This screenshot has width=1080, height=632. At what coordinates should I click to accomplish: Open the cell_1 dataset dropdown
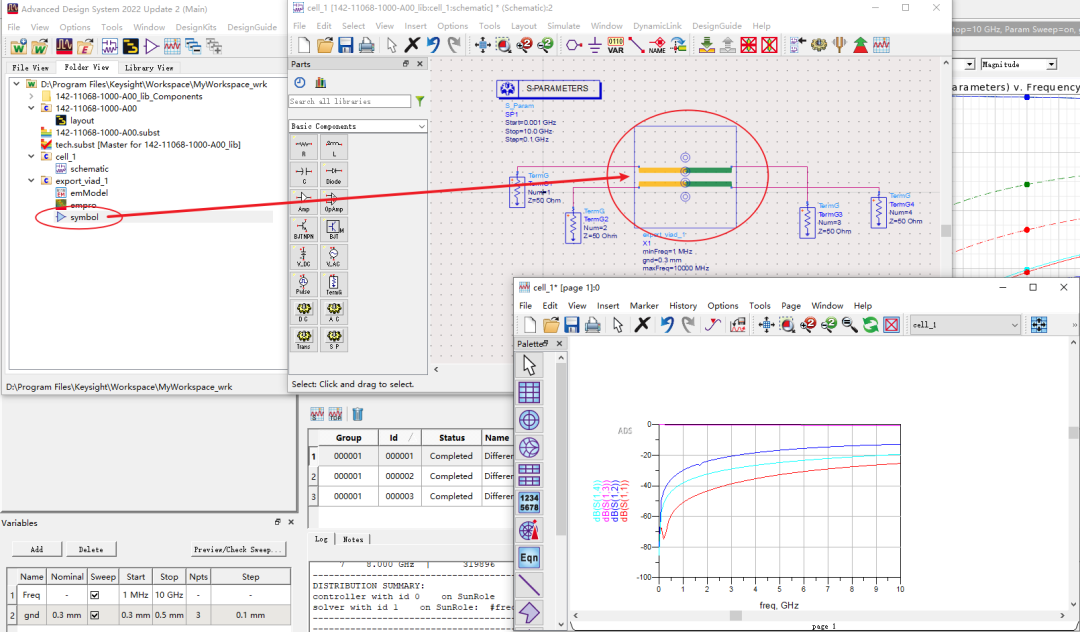(965, 325)
